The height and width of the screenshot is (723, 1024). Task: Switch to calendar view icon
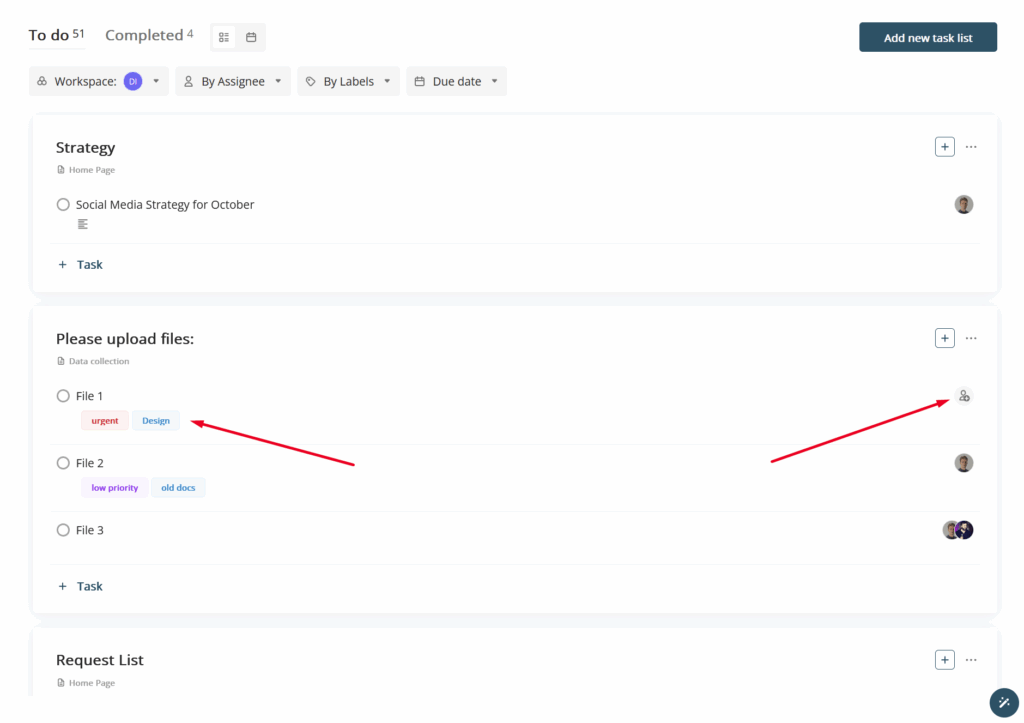[x=251, y=37]
